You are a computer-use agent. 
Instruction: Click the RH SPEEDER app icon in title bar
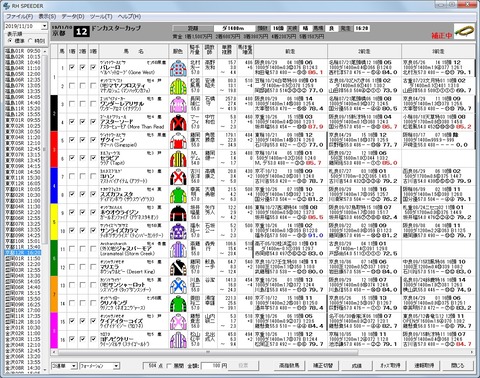tap(6, 6)
